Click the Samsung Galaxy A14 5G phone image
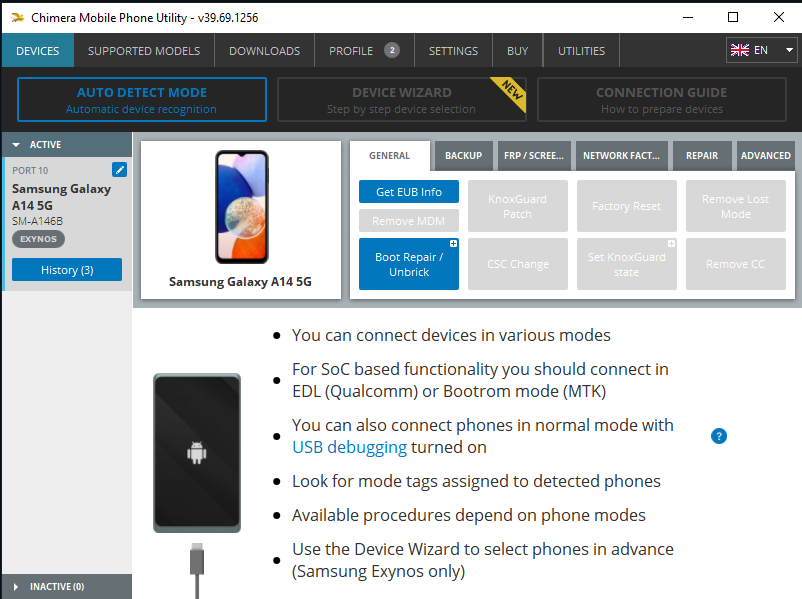This screenshot has height=599, width=802. [x=241, y=207]
